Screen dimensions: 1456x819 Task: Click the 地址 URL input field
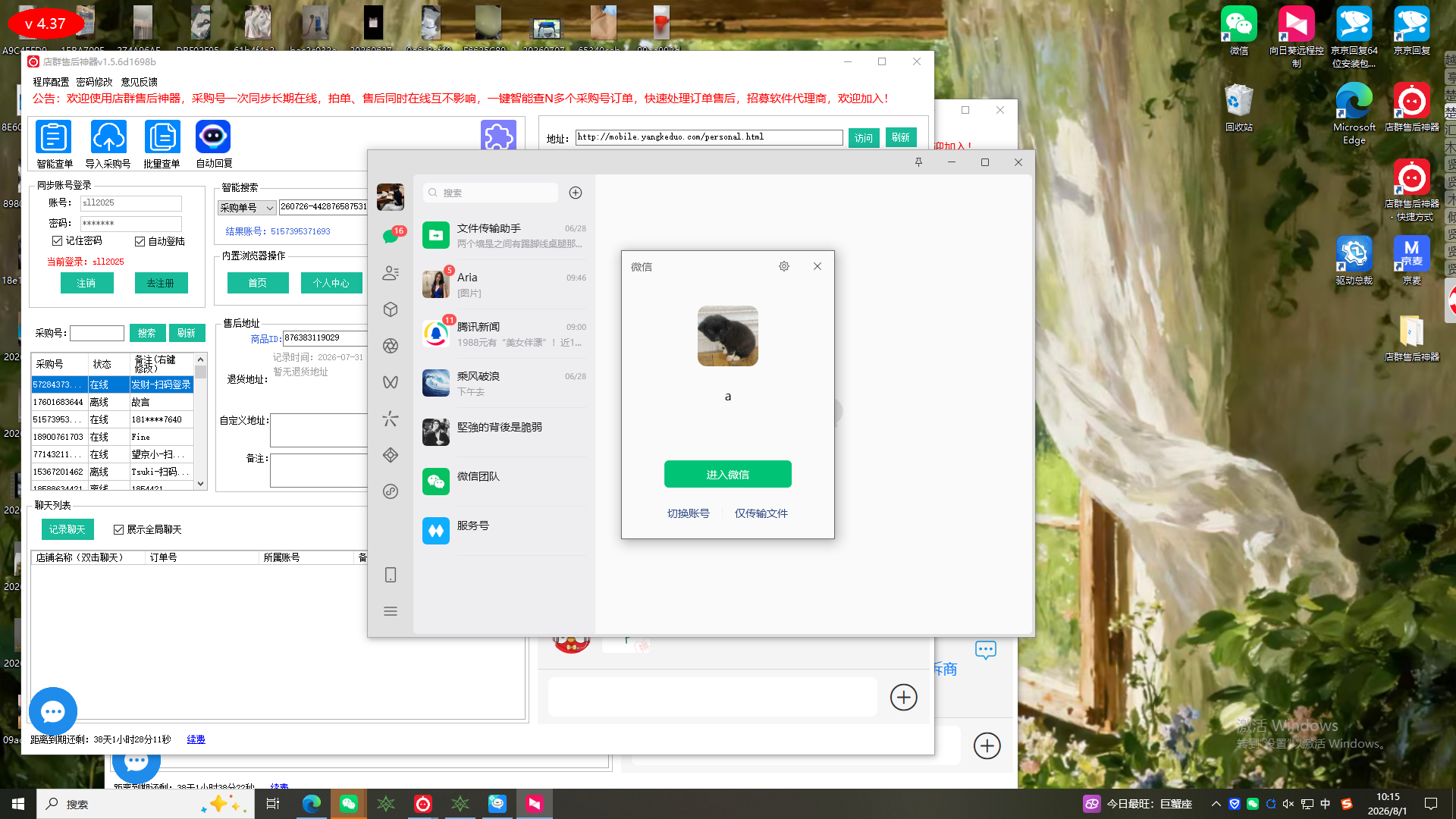coord(709,137)
